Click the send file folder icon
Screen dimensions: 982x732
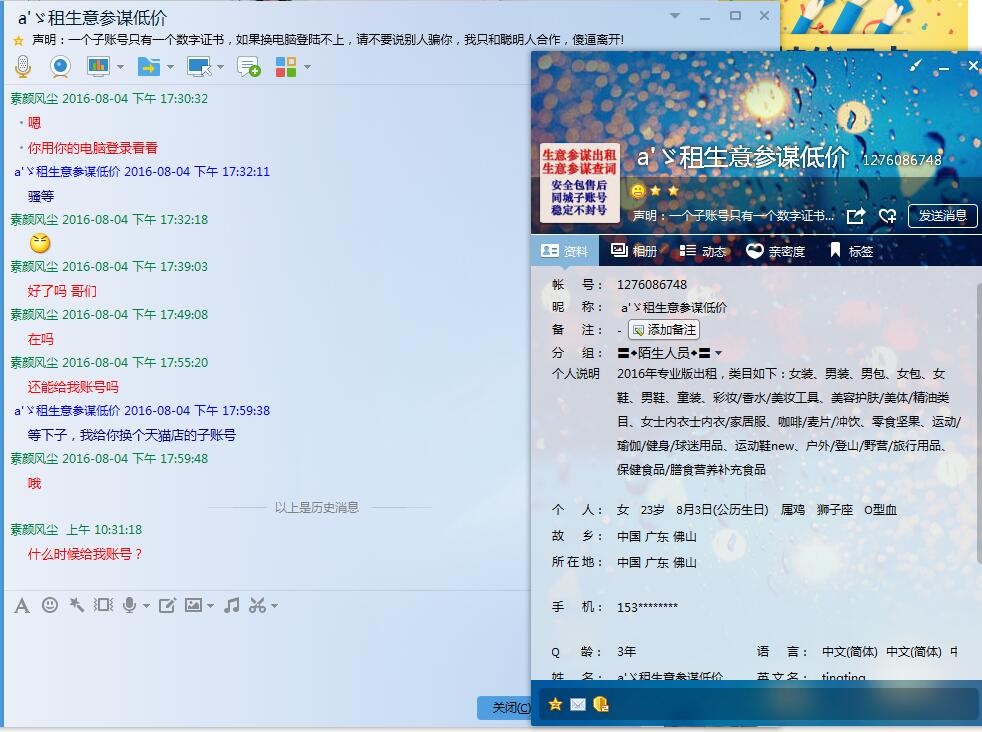pos(148,67)
